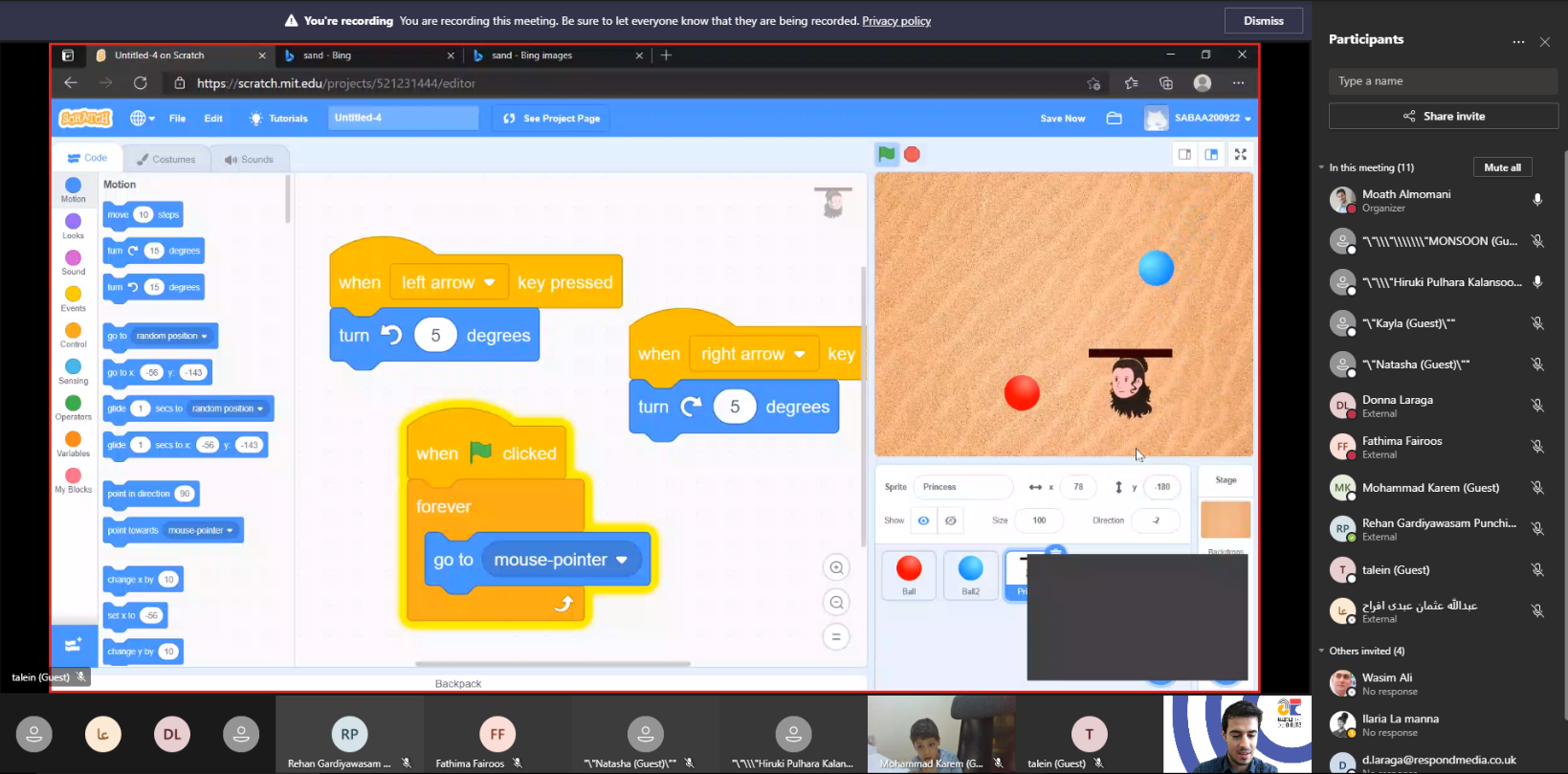Image resolution: width=1568 pixels, height=774 pixels.
Task: Toggle Fathima Fairoos muted microphone
Action: 1537,447
